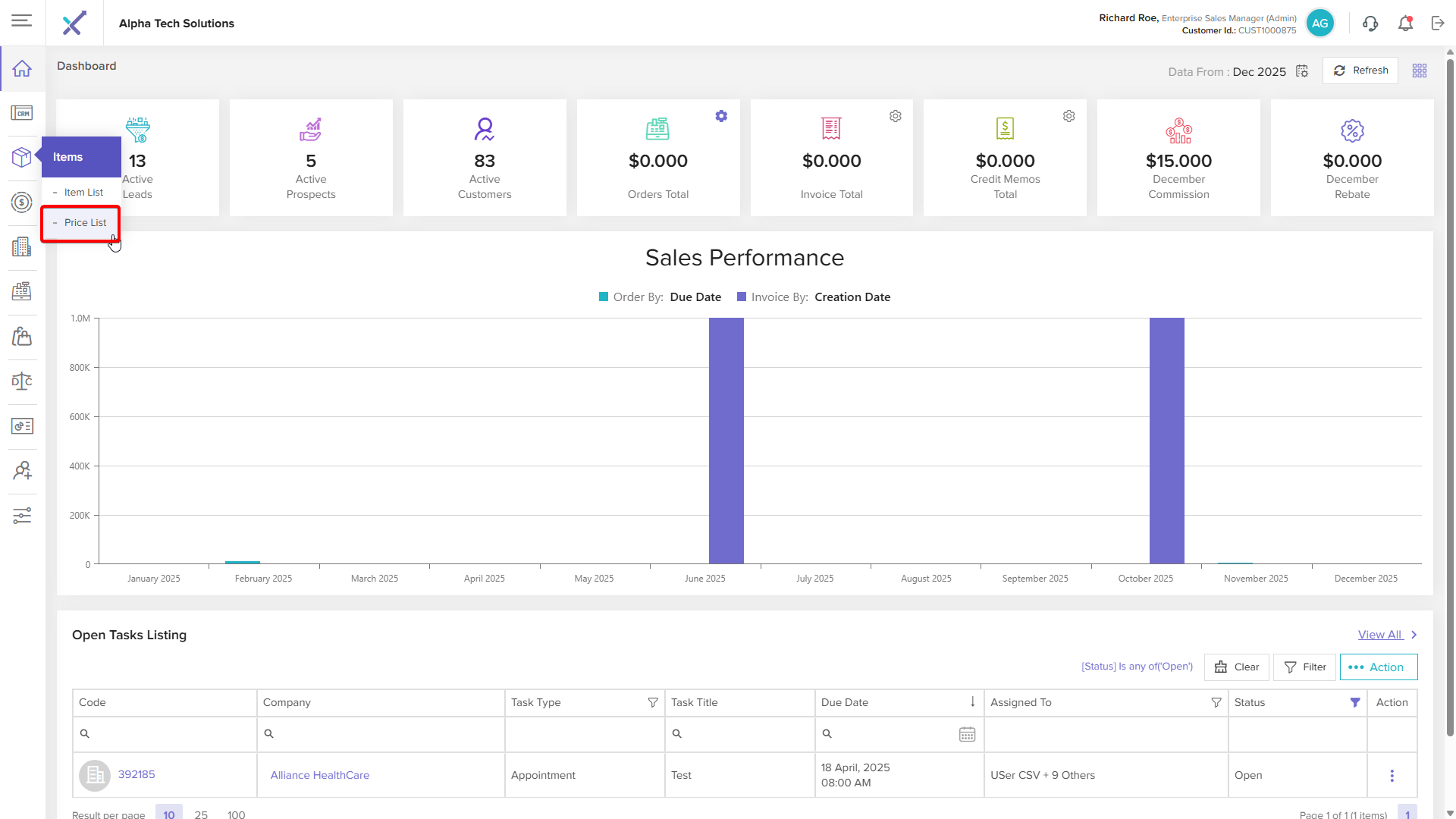Viewport: 1456px width, 819px height.
Task: Click the notification bell icon
Action: click(1405, 24)
